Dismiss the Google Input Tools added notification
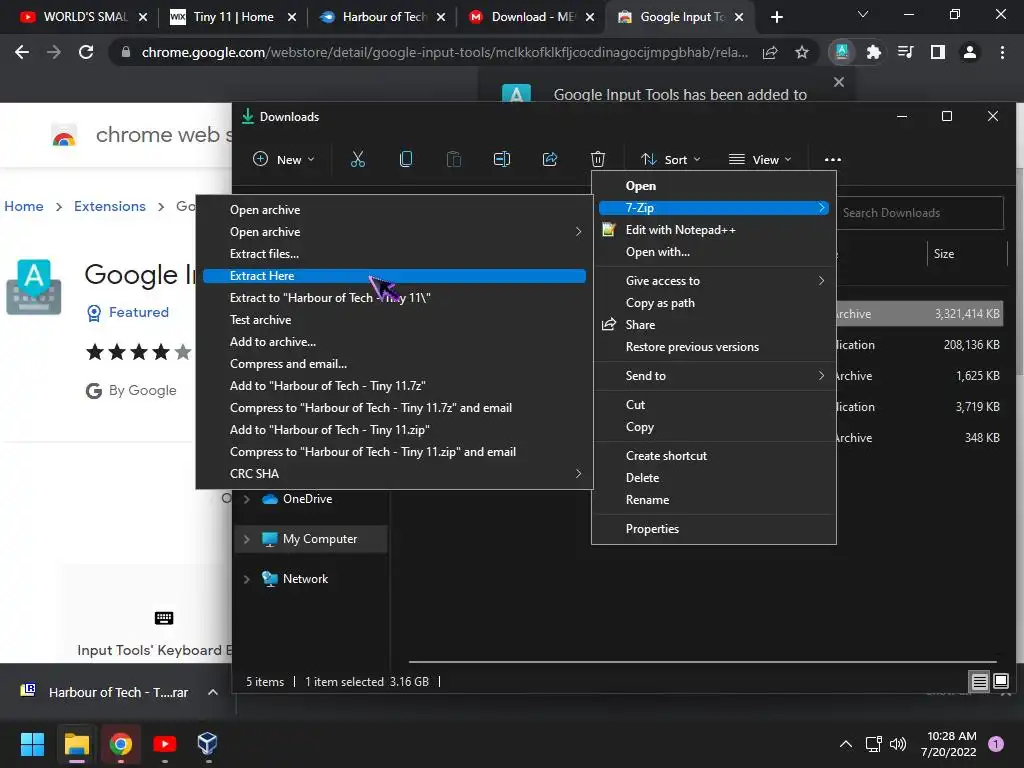 [x=839, y=82]
